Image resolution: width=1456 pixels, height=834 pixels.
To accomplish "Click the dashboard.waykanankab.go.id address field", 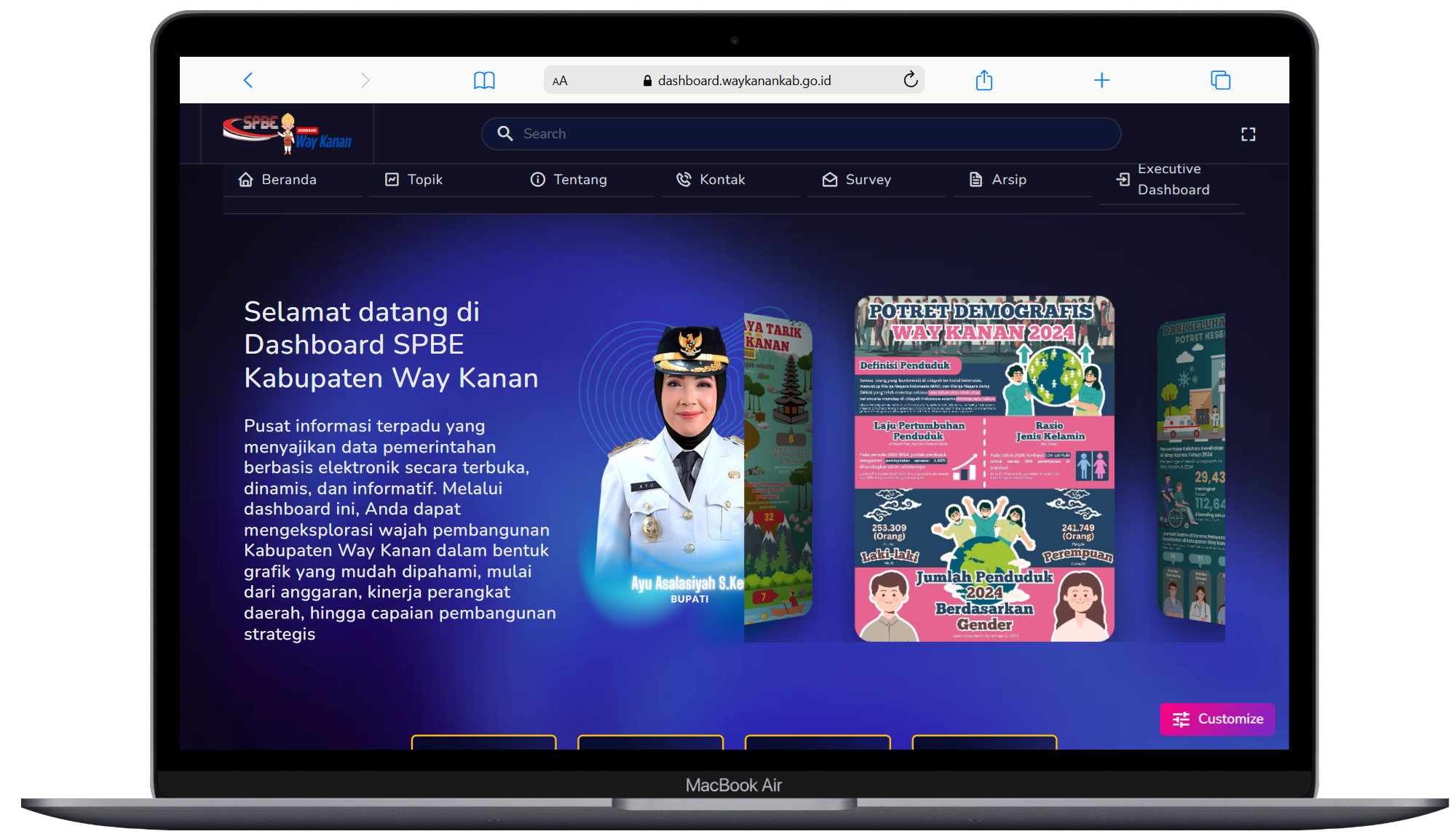I will click(734, 80).
